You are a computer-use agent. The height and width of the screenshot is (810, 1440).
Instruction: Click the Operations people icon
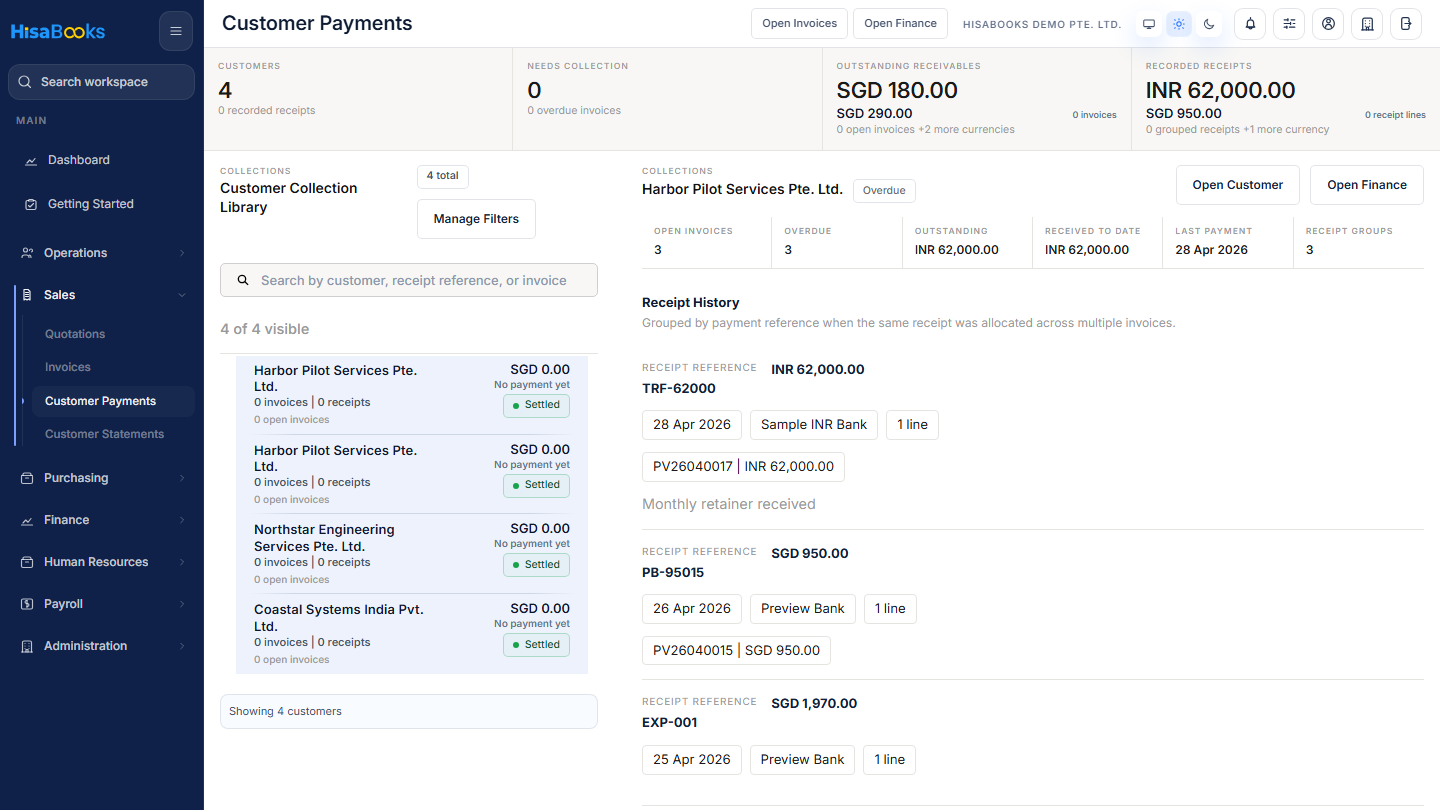coord(27,253)
